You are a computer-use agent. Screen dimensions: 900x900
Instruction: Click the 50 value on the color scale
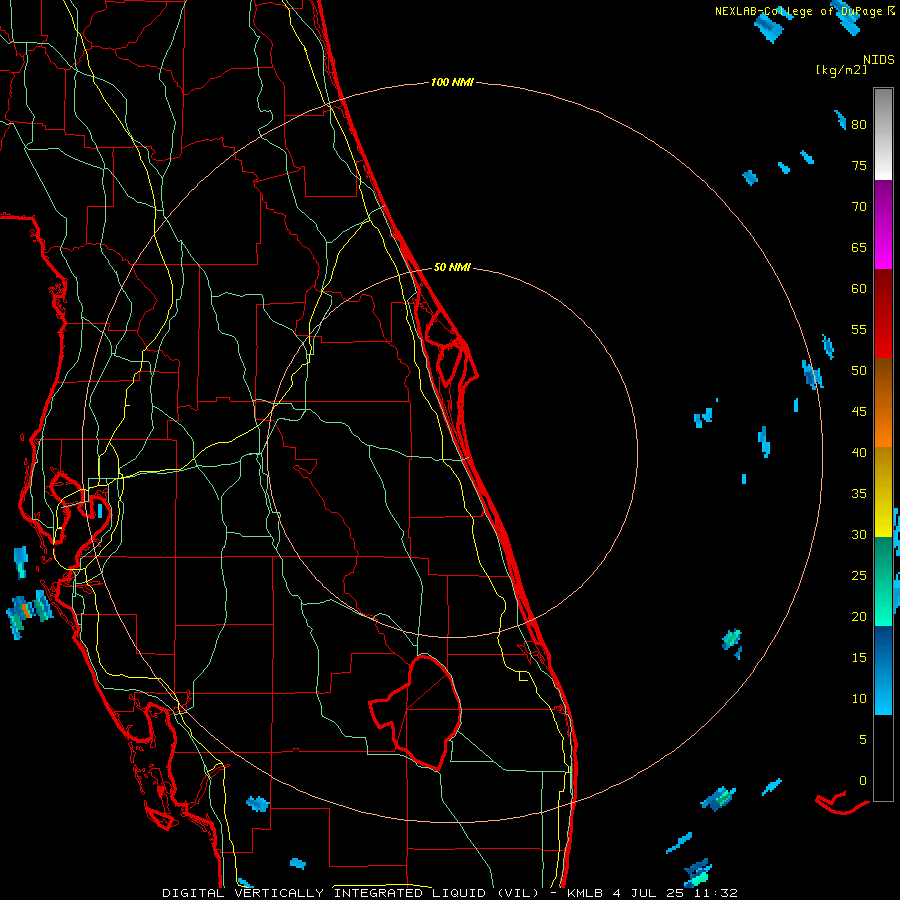[x=859, y=371]
